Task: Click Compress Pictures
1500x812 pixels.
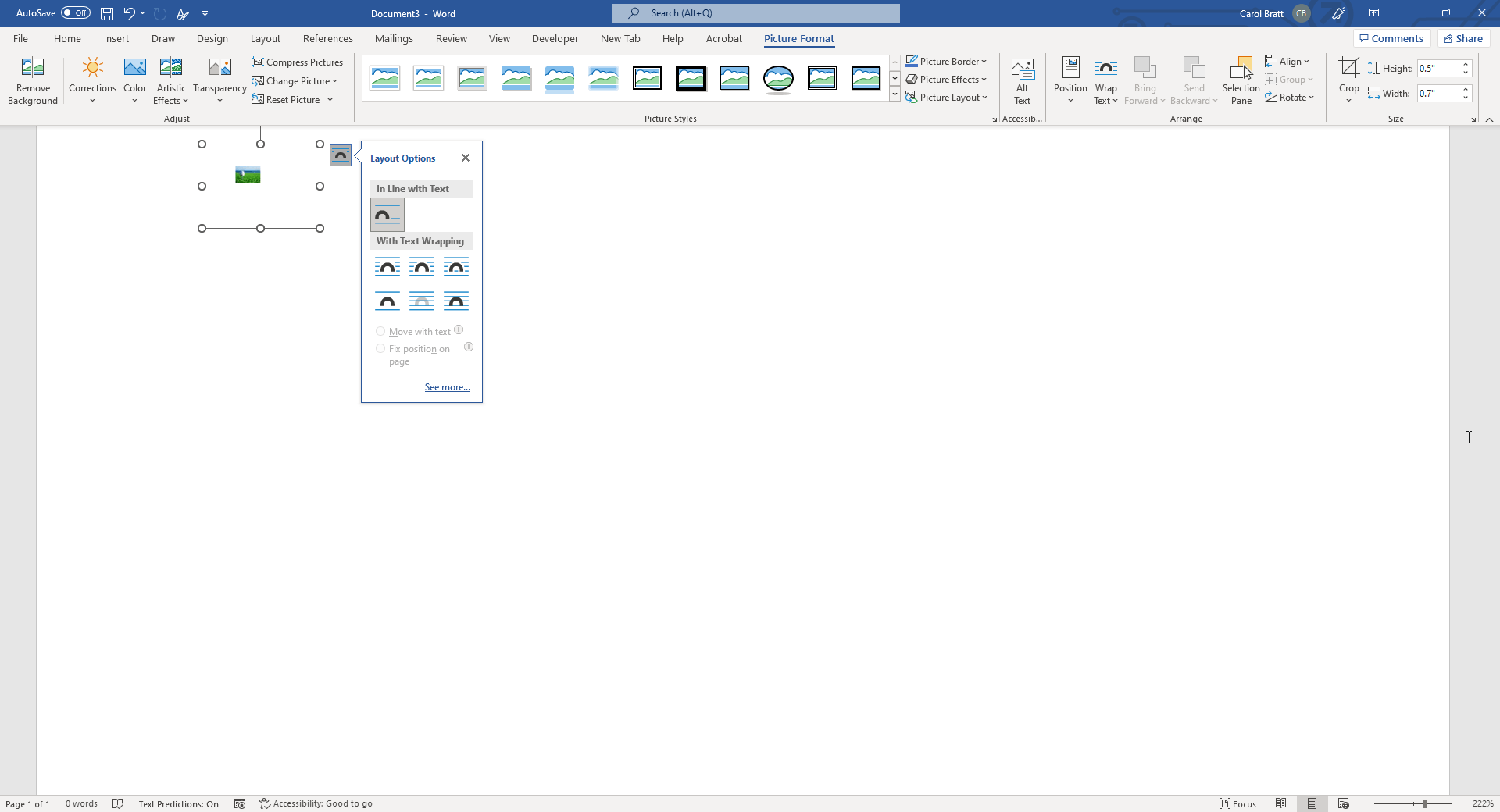Action: [298, 62]
